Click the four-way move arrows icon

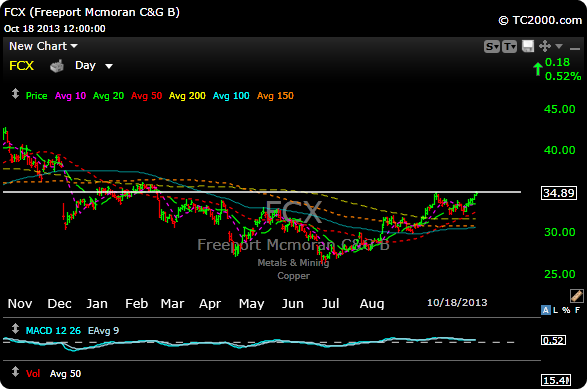pos(545,46)
